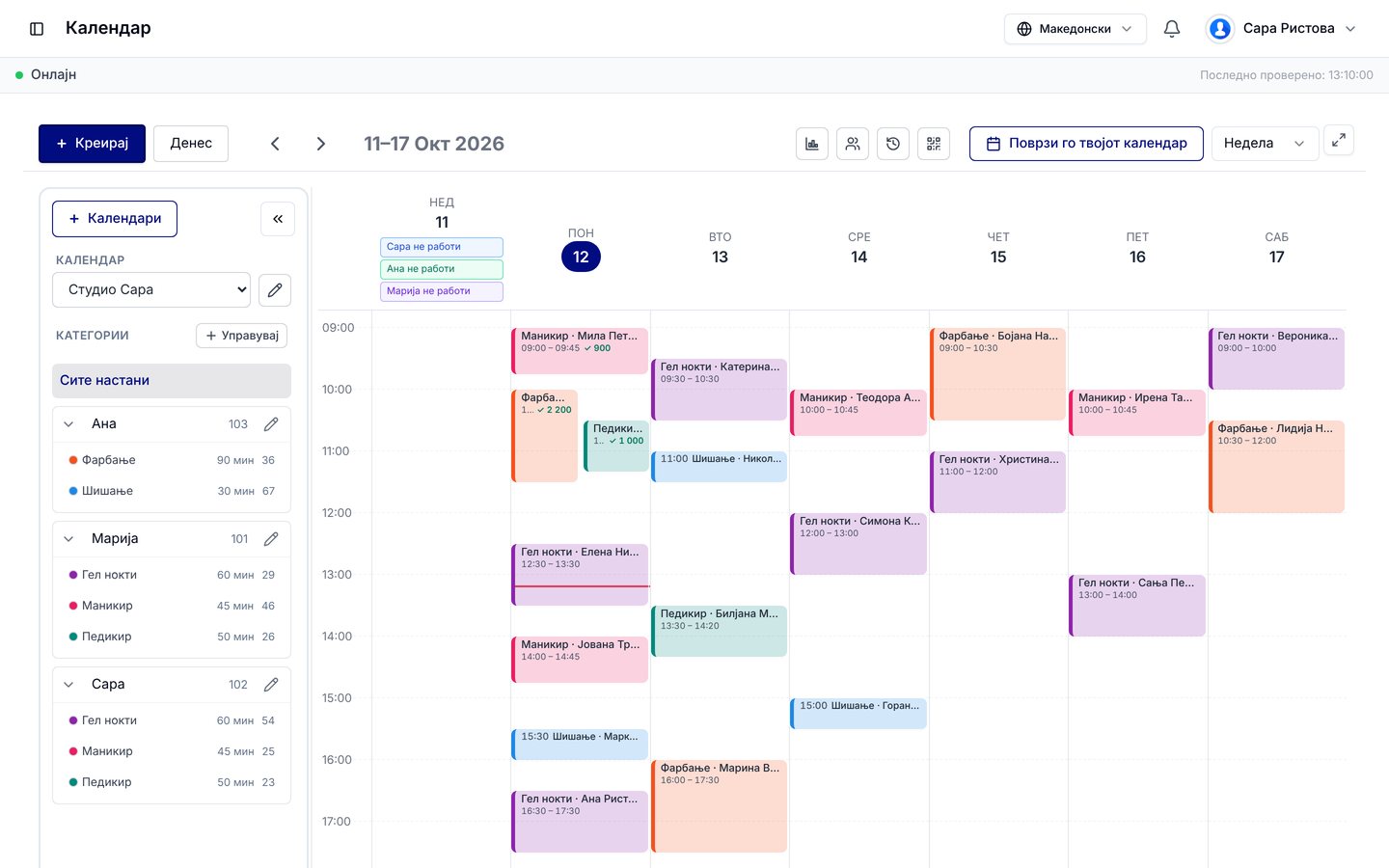Click Поврзи го твојот календар
This screenshot has height=868, width=1389.
[1086, 144]
